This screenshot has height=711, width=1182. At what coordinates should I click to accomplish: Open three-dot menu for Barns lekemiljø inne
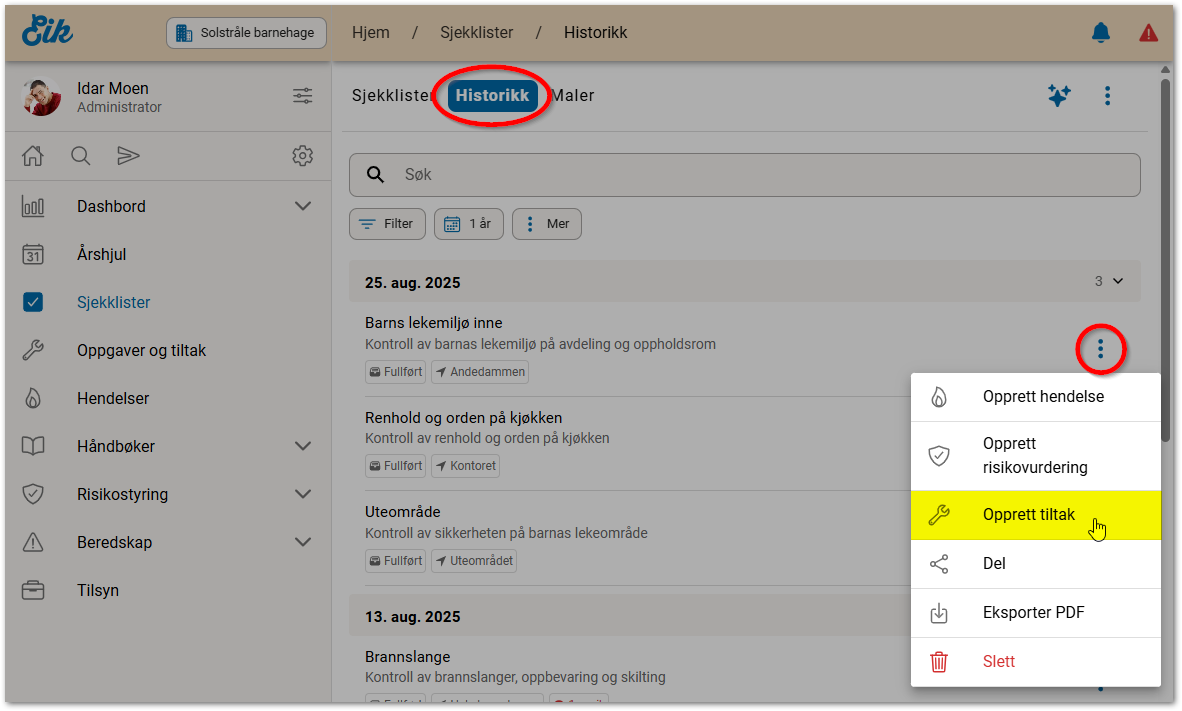1101,349
